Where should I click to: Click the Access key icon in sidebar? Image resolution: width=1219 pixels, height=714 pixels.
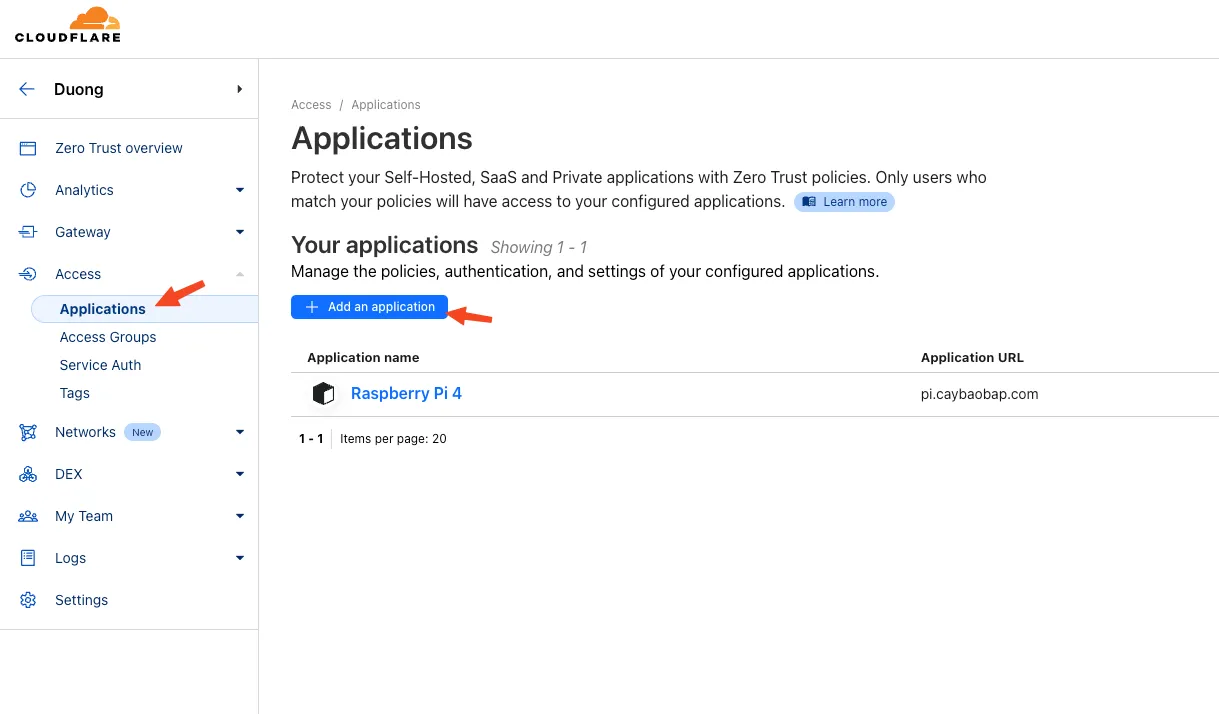(27, 273)
